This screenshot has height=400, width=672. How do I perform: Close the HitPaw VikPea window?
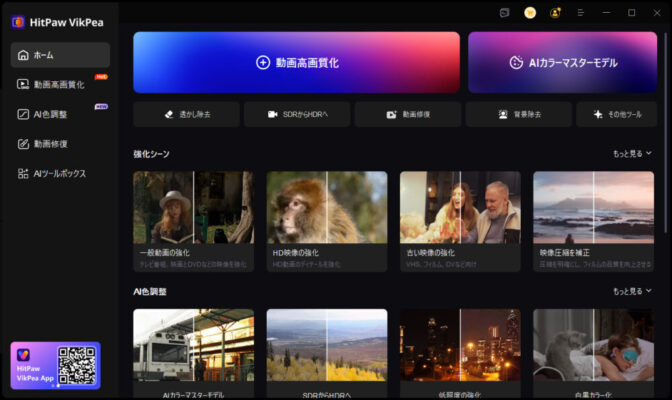[x=657, y=13]
